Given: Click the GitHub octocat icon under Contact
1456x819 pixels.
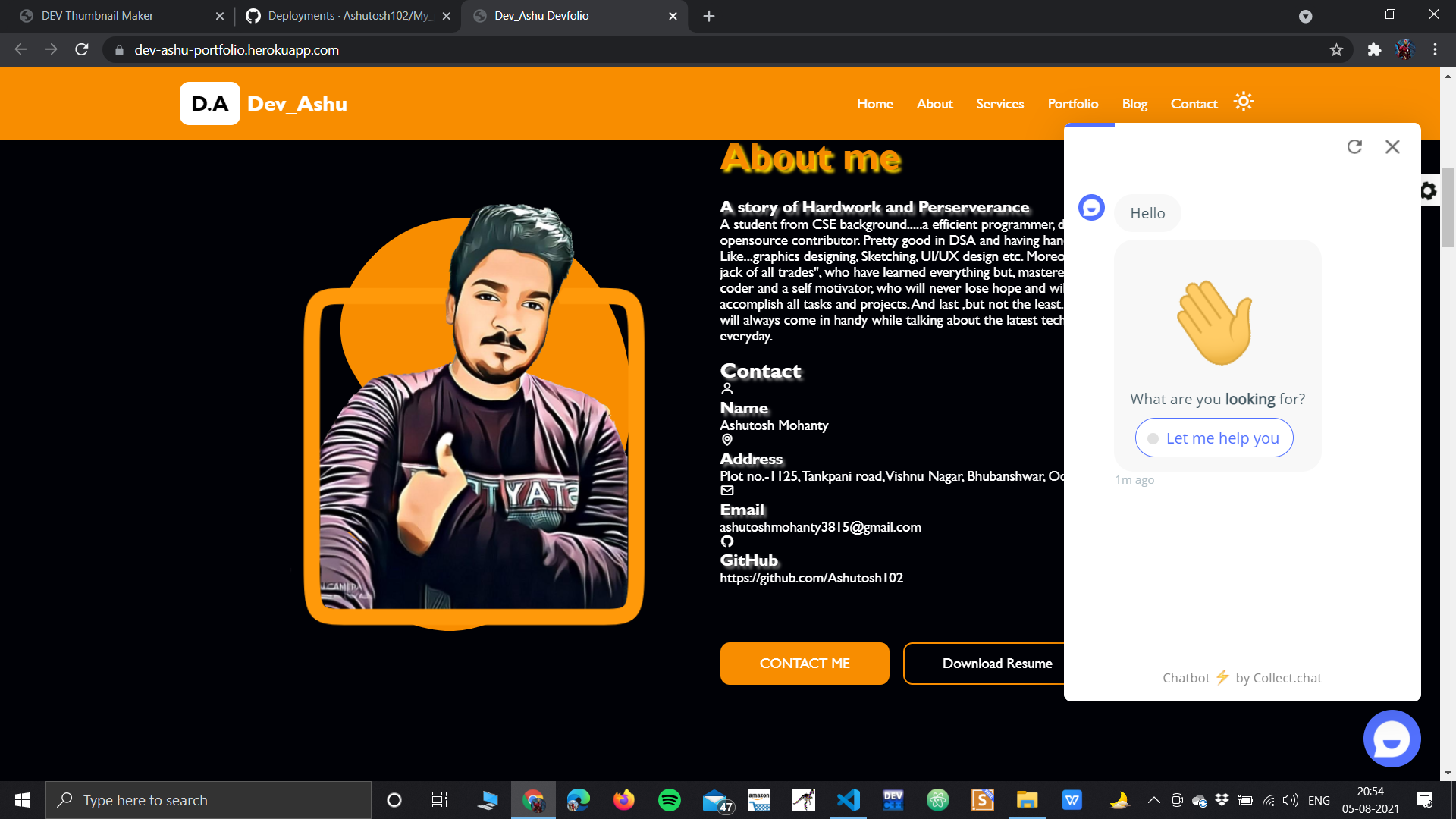Looking at the screenshot, I should [x=727, y=541].
